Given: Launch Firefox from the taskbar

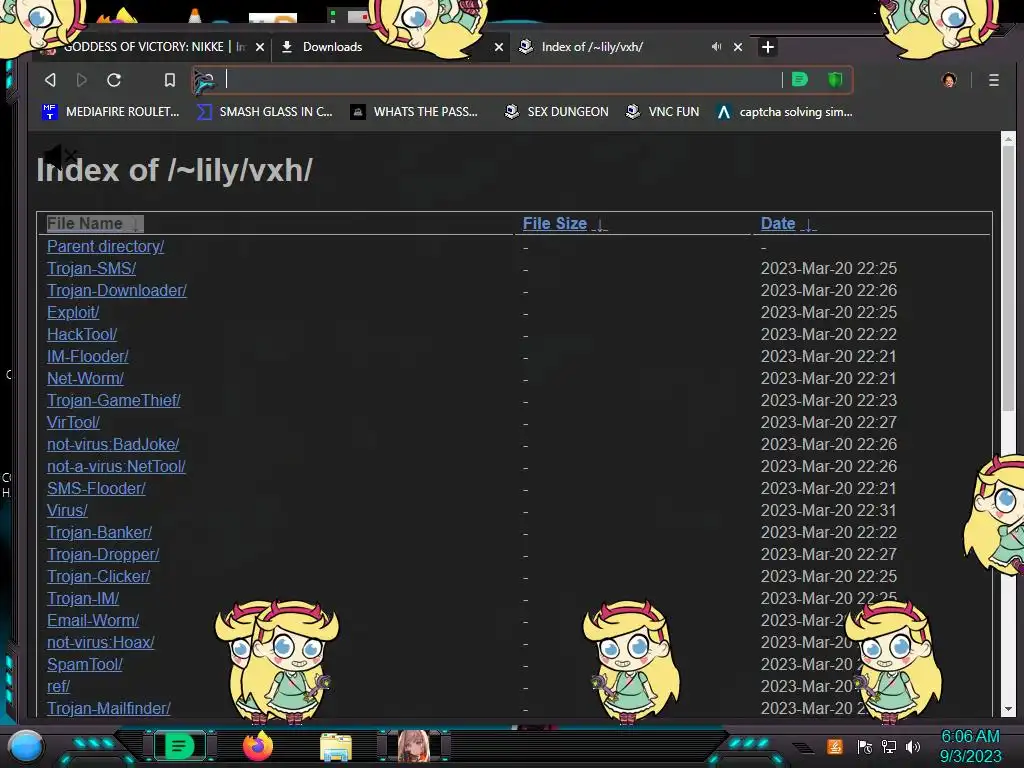Looking at the screenshot, I should click(x=258, y=746).
